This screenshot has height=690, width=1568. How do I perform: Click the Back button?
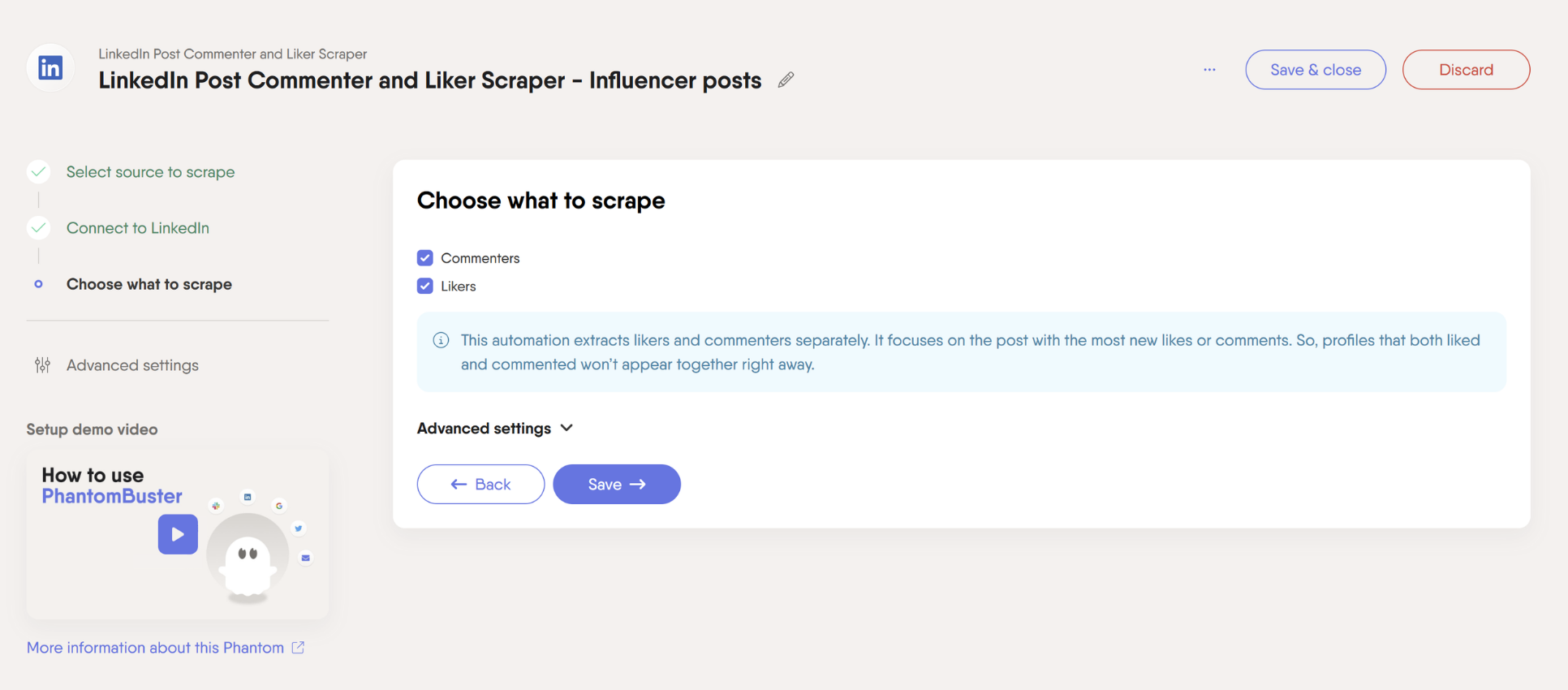pos(480,485)
